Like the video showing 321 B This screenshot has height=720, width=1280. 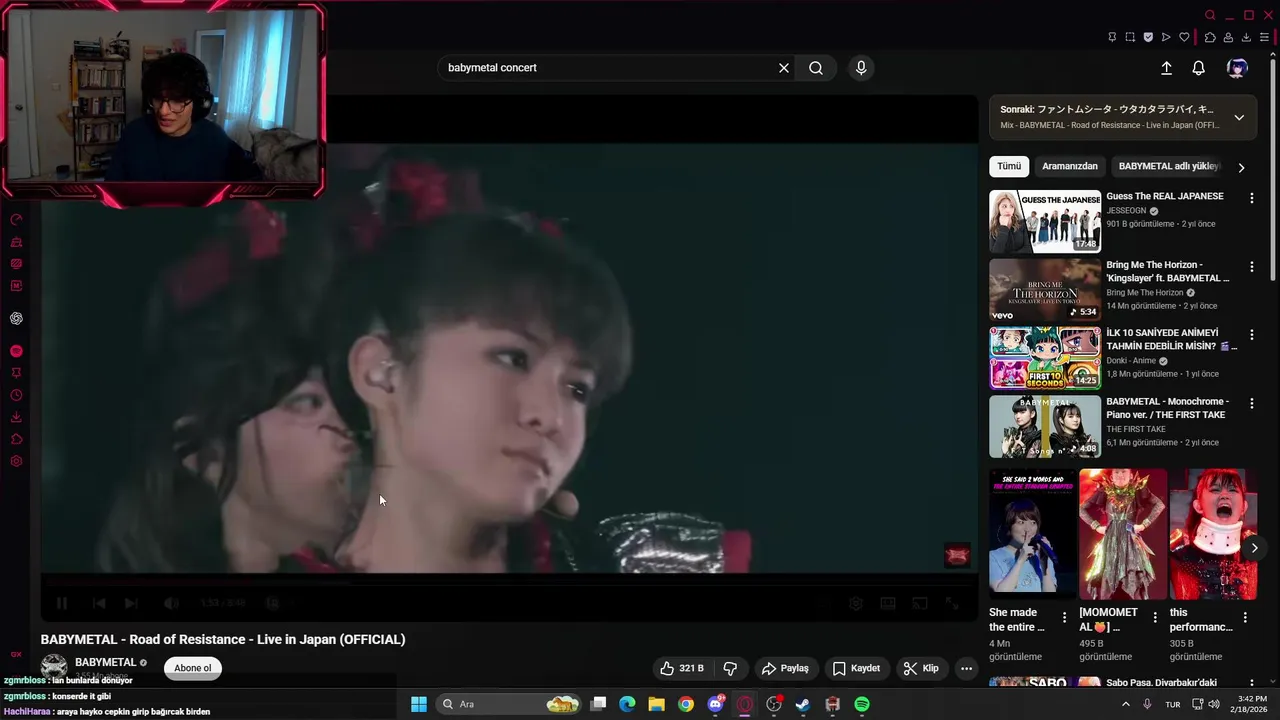[681, 668]
